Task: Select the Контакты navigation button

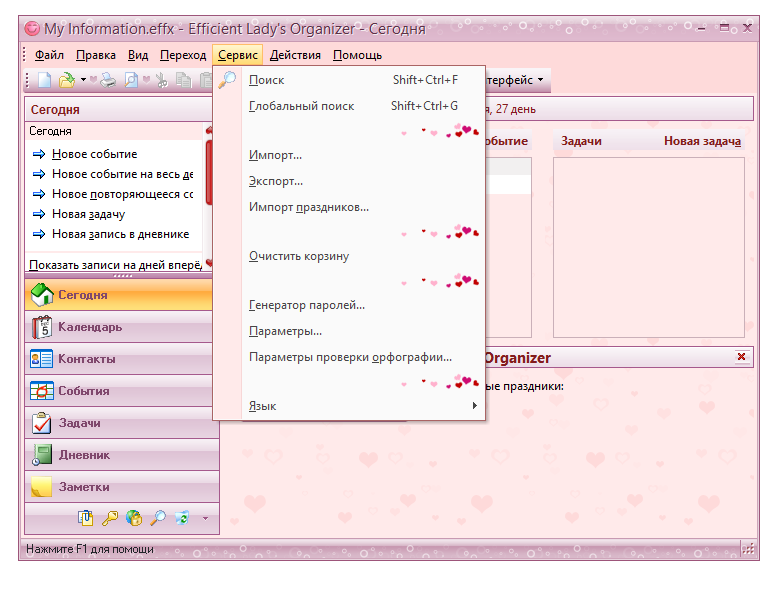Action: (x=121, y=359)
